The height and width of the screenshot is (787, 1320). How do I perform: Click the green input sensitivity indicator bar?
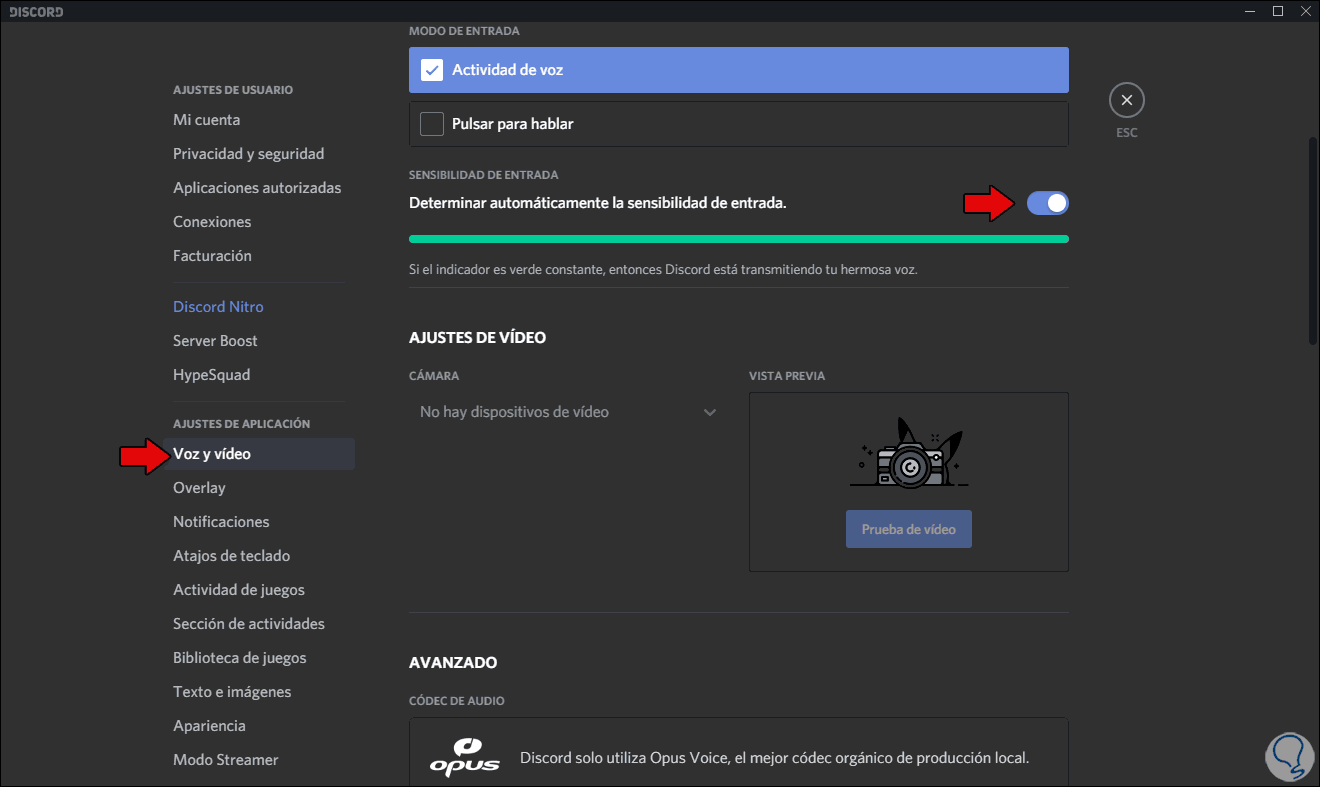pyautogui.click(x=739, y=239)
